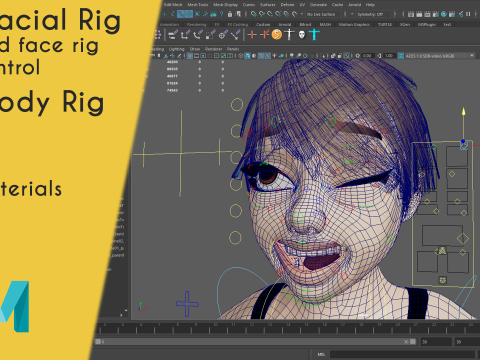480x360 pixels.
Task: Click the top yellow circle face control
Action: coord(237,104)
